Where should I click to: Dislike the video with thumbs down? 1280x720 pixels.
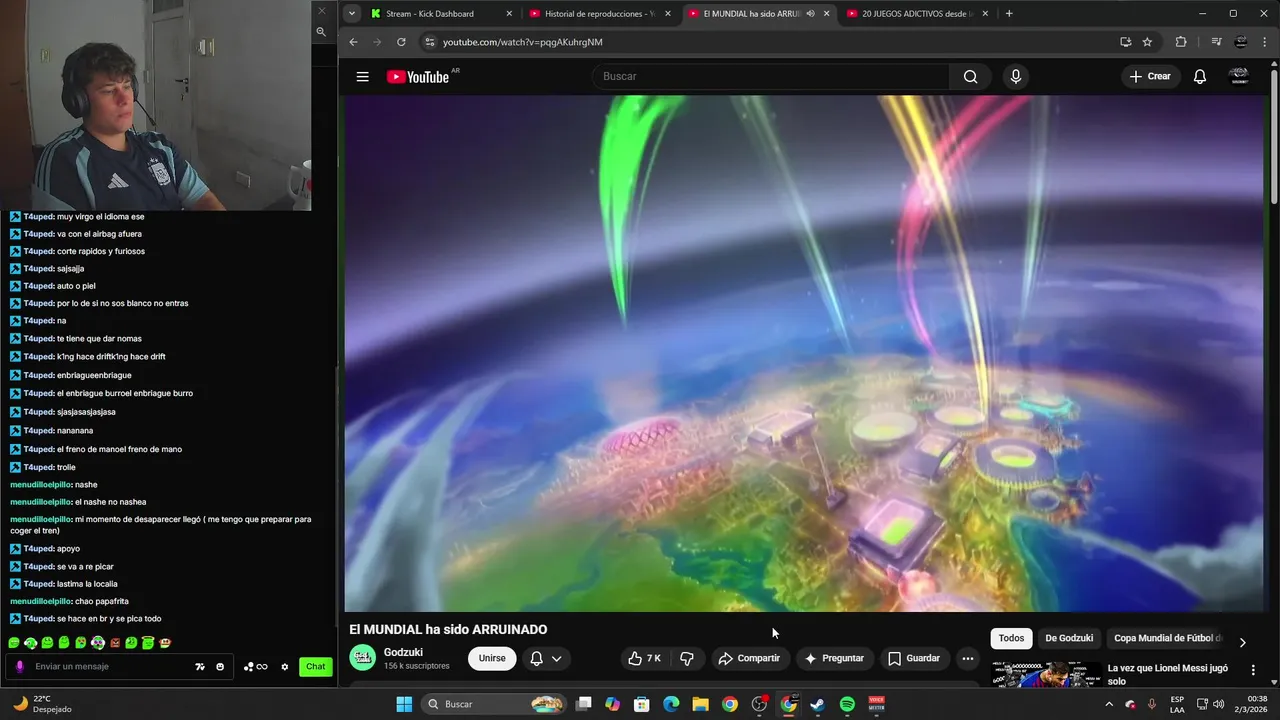687,658
